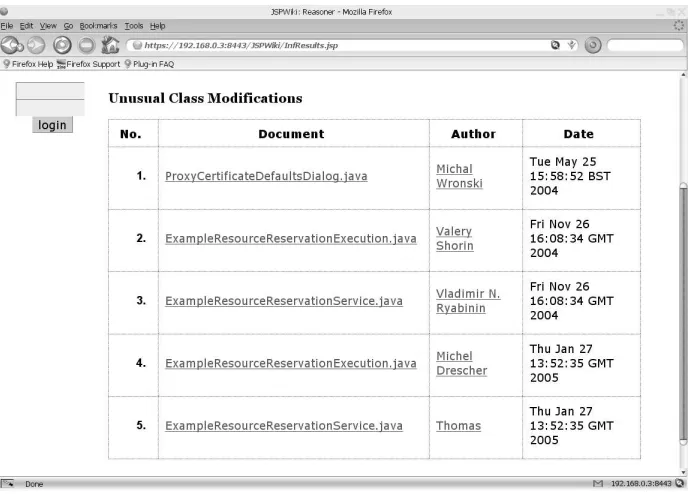This screenshot has height=494, width=692.
Task: Click date Tue May 25 15:58:52 BST 2004
Action: click(x=570, y=176)
